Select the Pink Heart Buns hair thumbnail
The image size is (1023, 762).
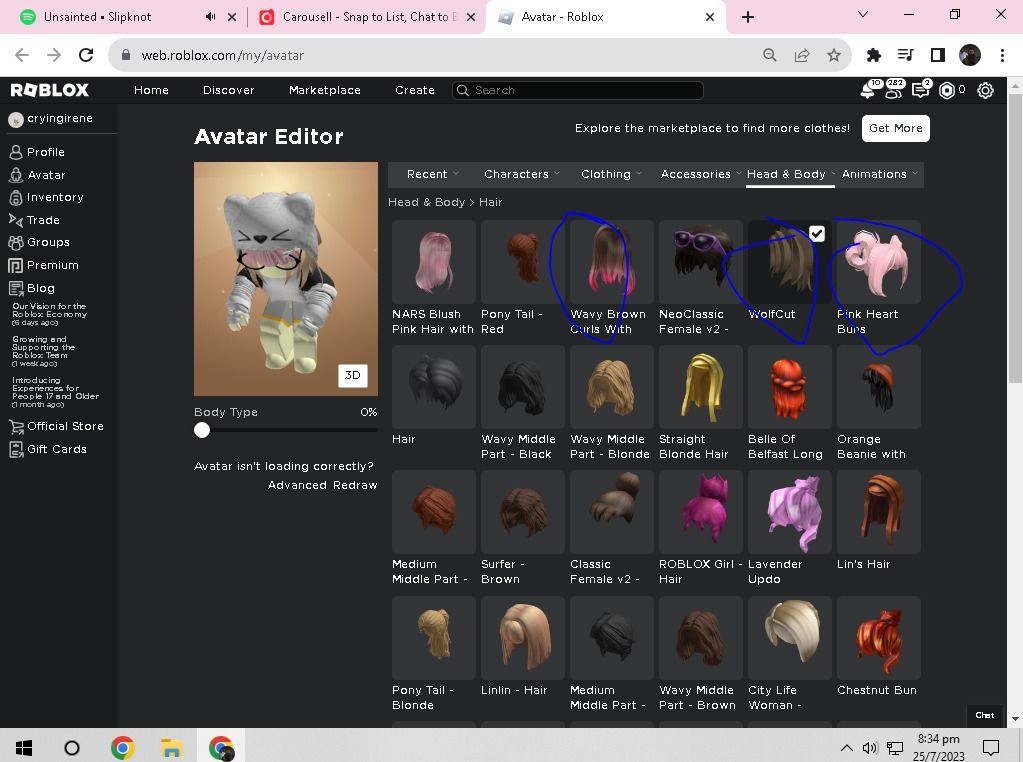pos(877,261)
